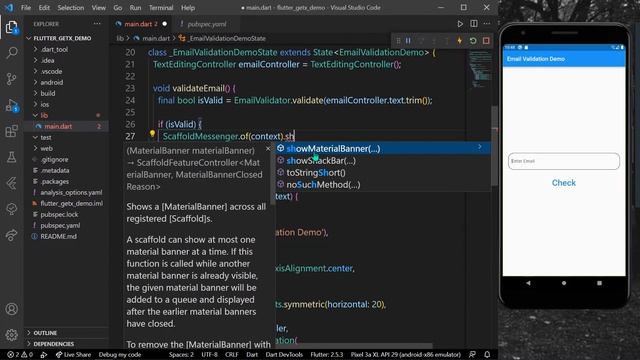Open Run and Debug view
The image size is (640, 360).
click(11, 105)
